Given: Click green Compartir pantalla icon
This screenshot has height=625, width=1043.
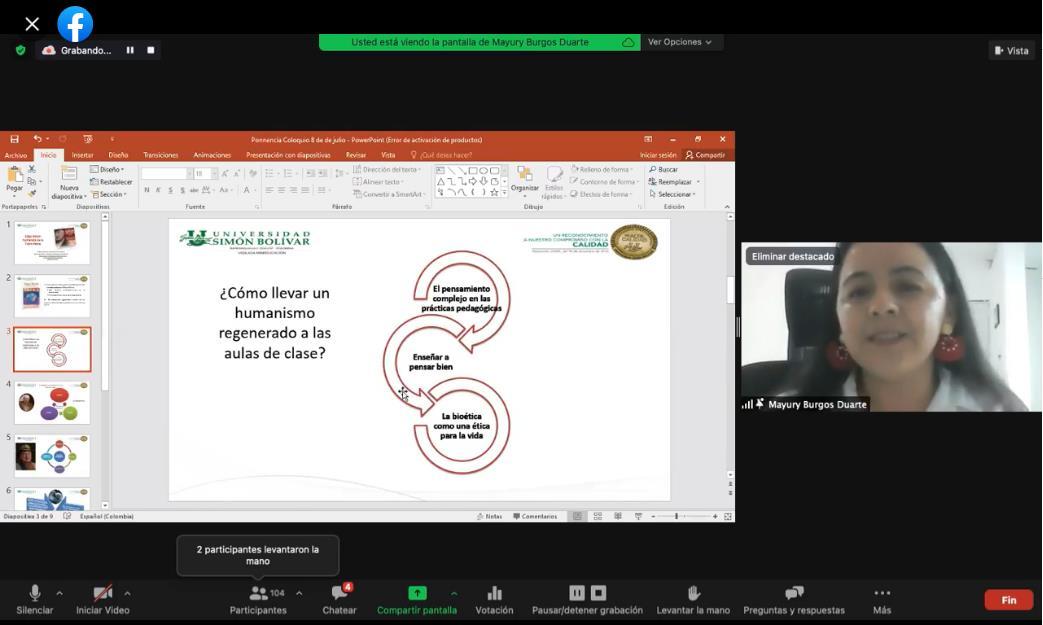Looking at the screenshot, I should (x=417, y=592).
